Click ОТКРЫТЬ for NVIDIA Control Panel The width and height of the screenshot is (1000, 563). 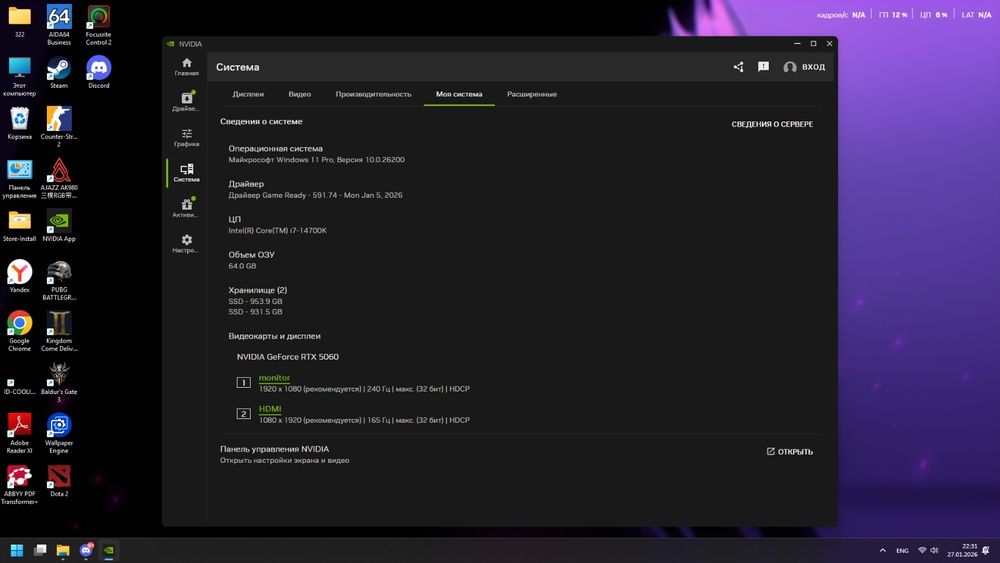(790, 451)
